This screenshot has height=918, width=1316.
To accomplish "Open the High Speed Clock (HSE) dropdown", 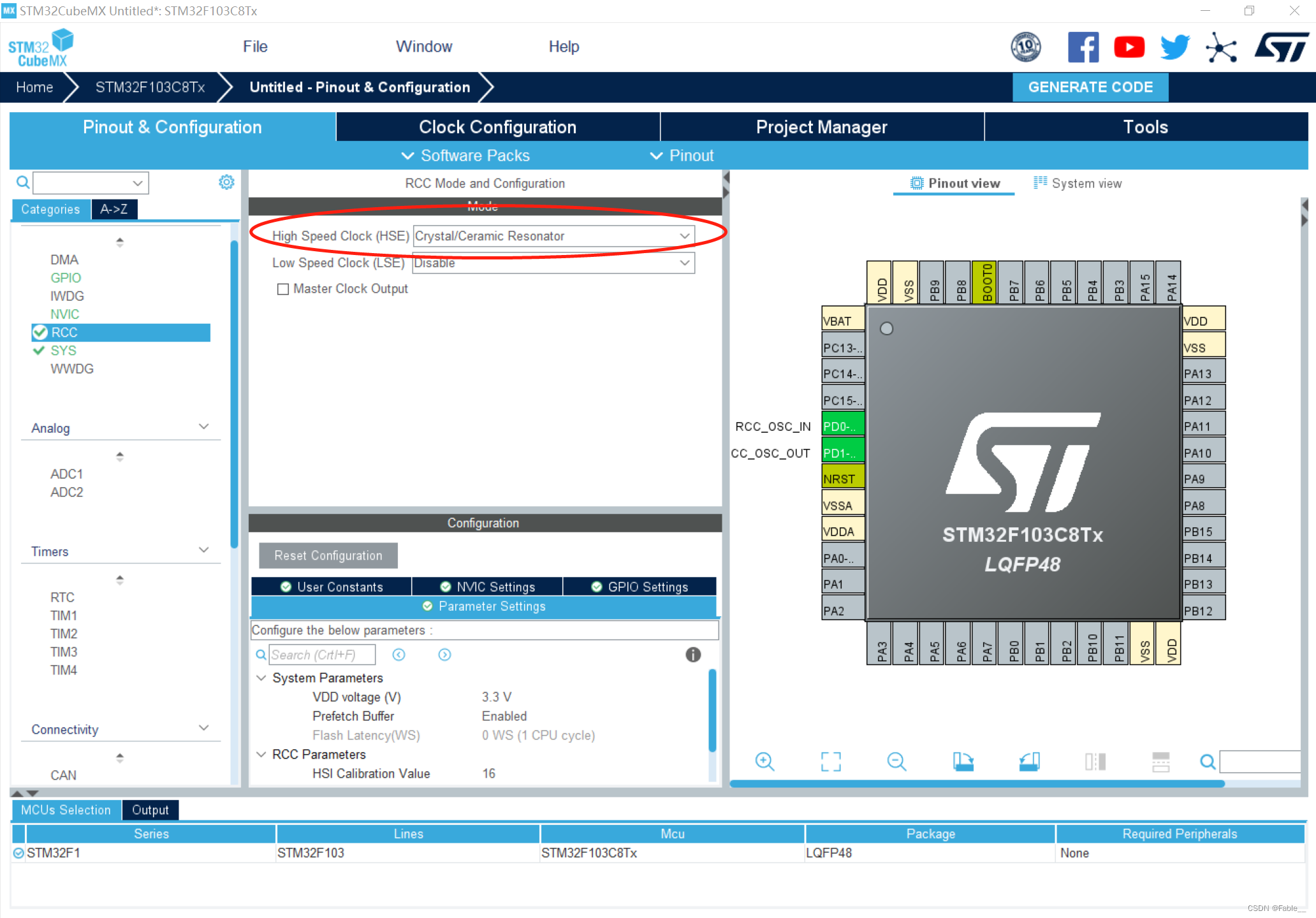I will click(553, 236).
